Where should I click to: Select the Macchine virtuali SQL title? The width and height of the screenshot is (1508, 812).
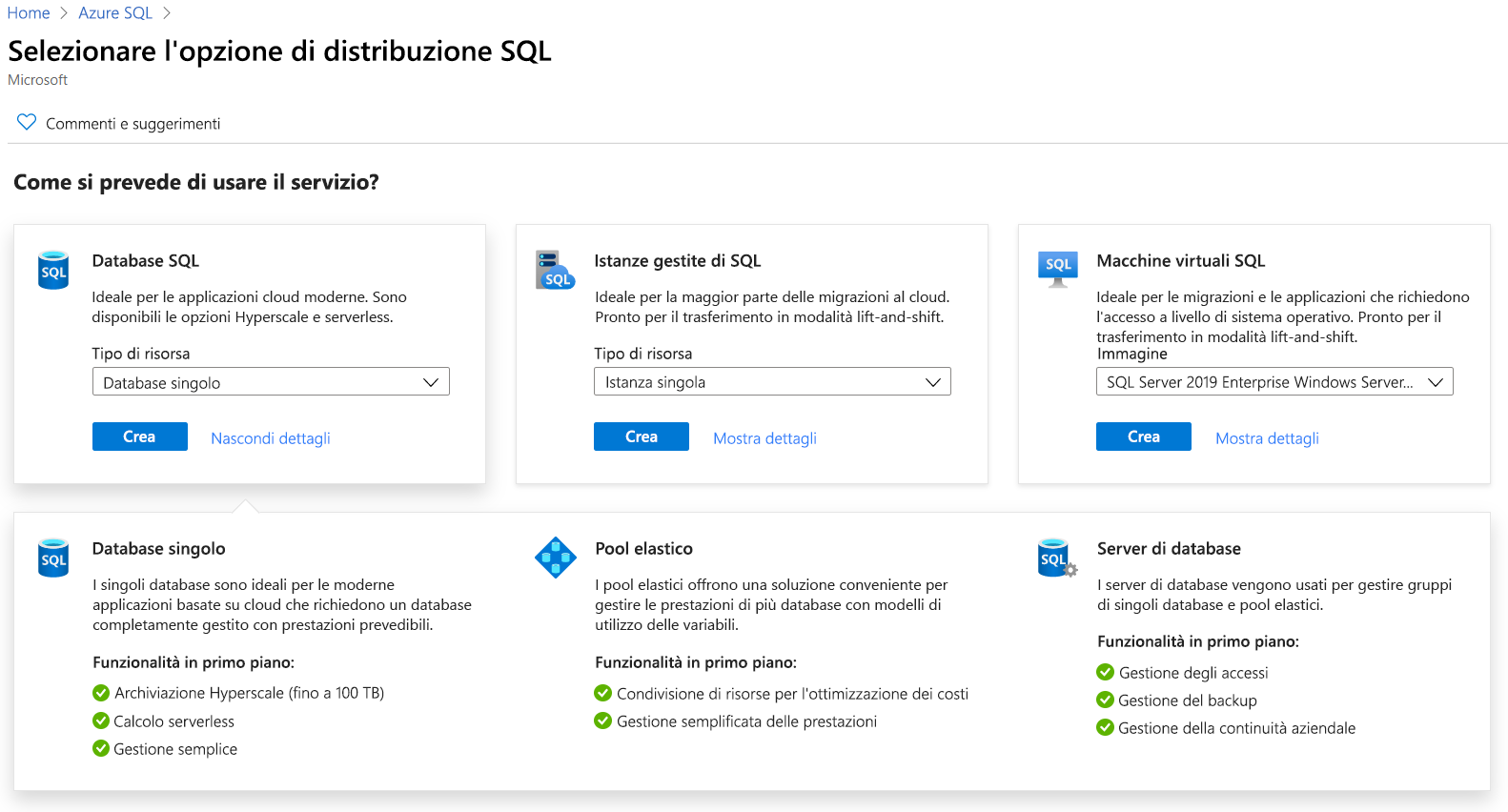[x=1181, y=260]
